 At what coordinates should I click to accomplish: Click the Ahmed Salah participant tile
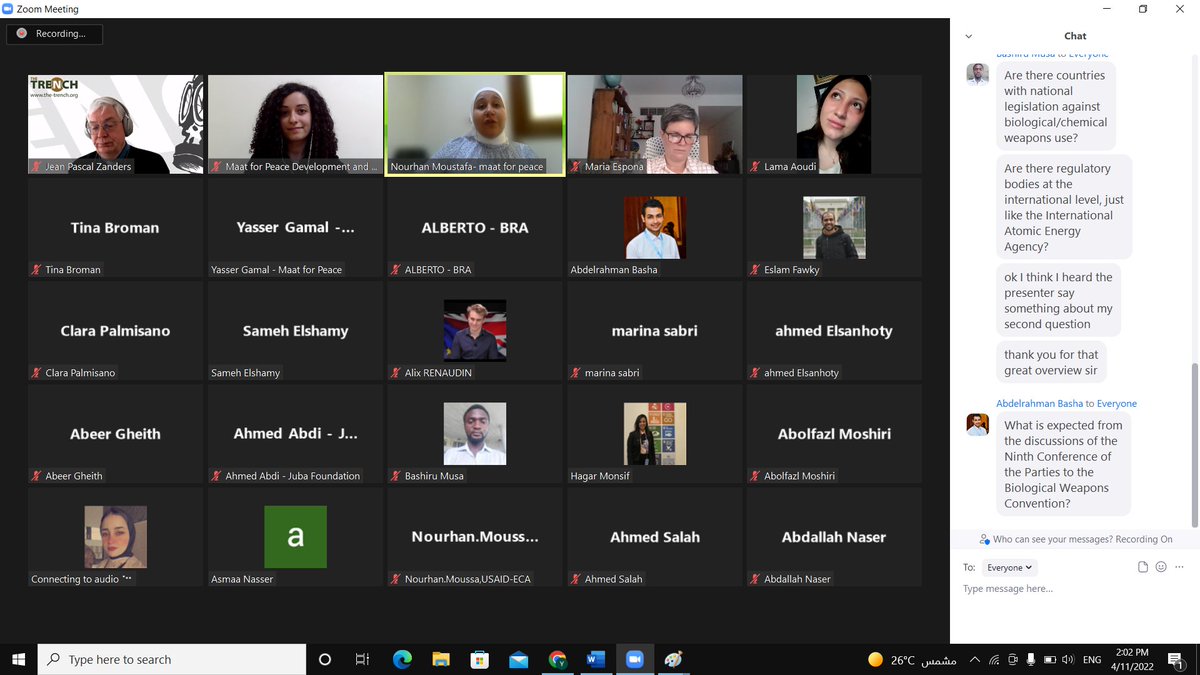(655, 537)
